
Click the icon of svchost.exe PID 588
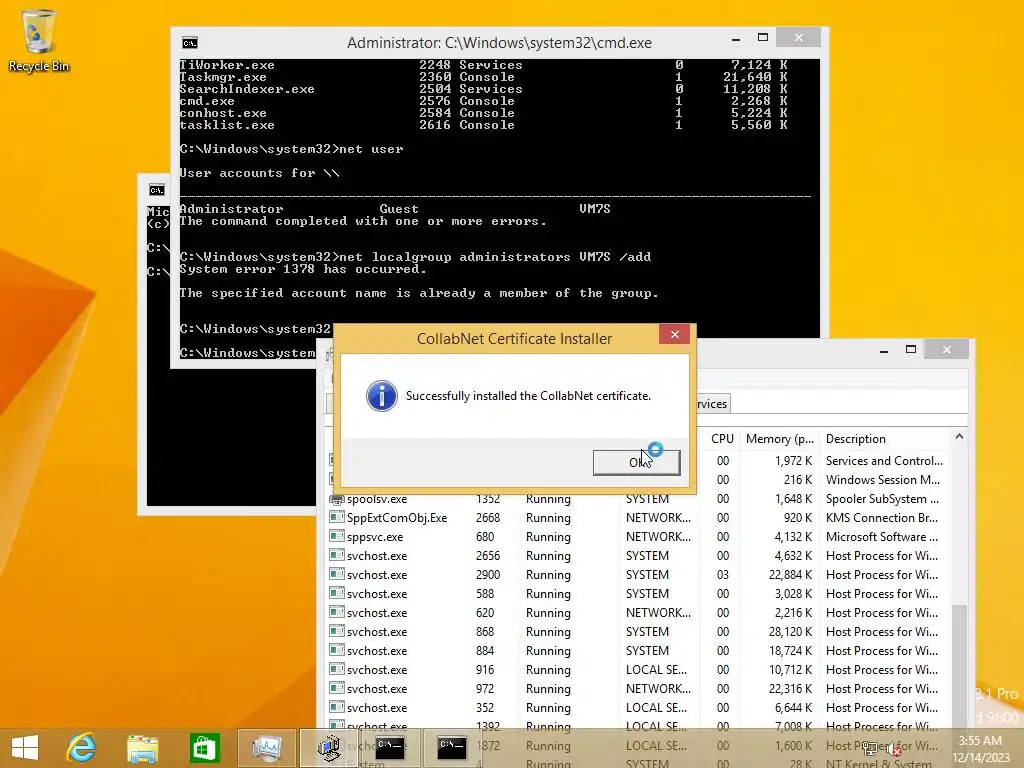337,594
